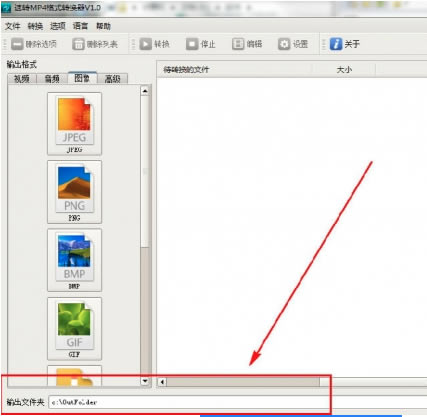Open the Edit tool in toolbar
The image size is (427, 417).
(238, 44)
